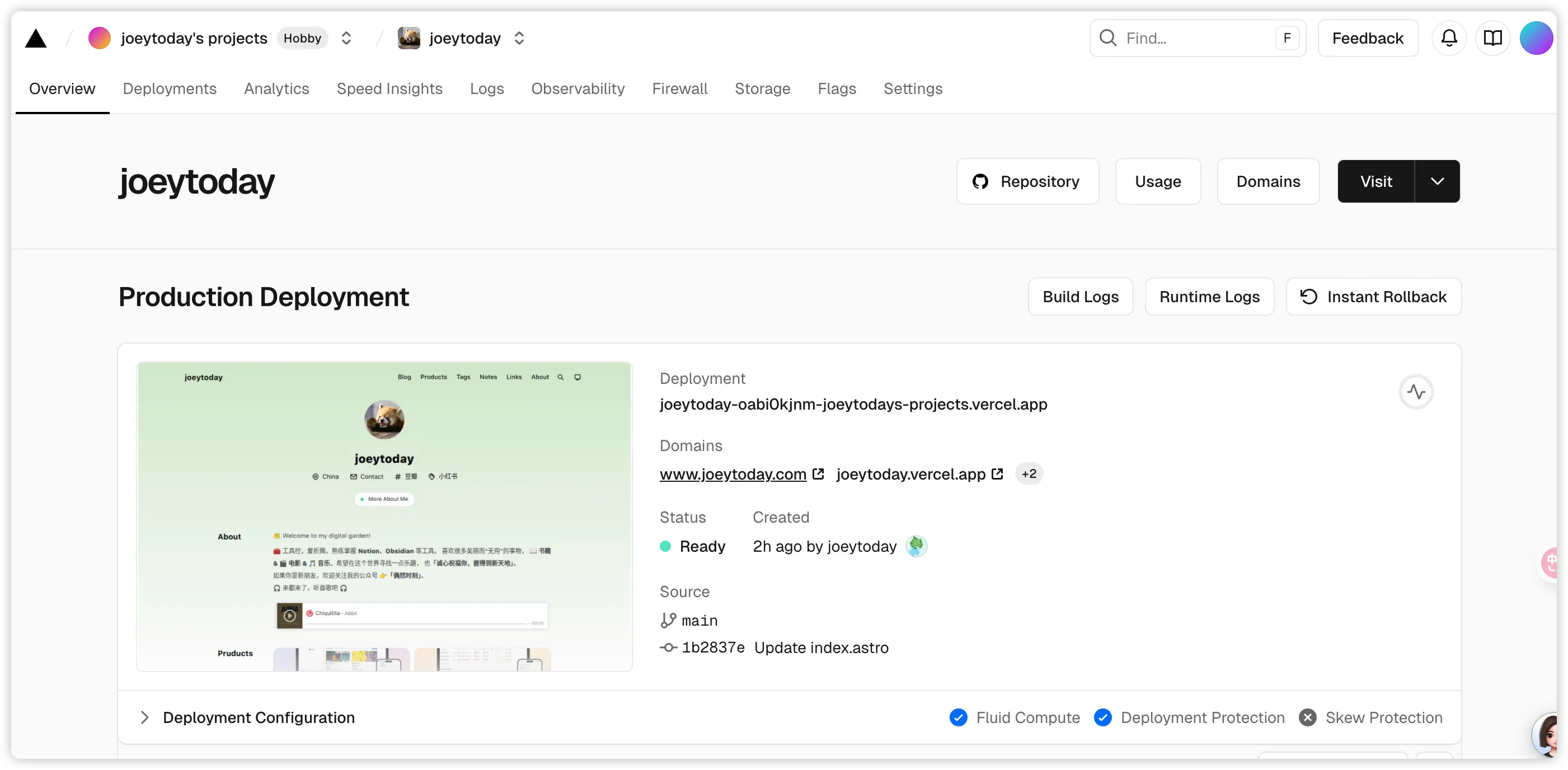Open the www.joeytoday.com domain link

click(x=733, y=474)
